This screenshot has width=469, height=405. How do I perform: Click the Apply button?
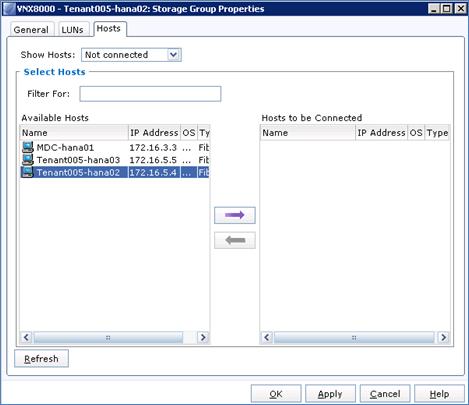coord(330,394)
